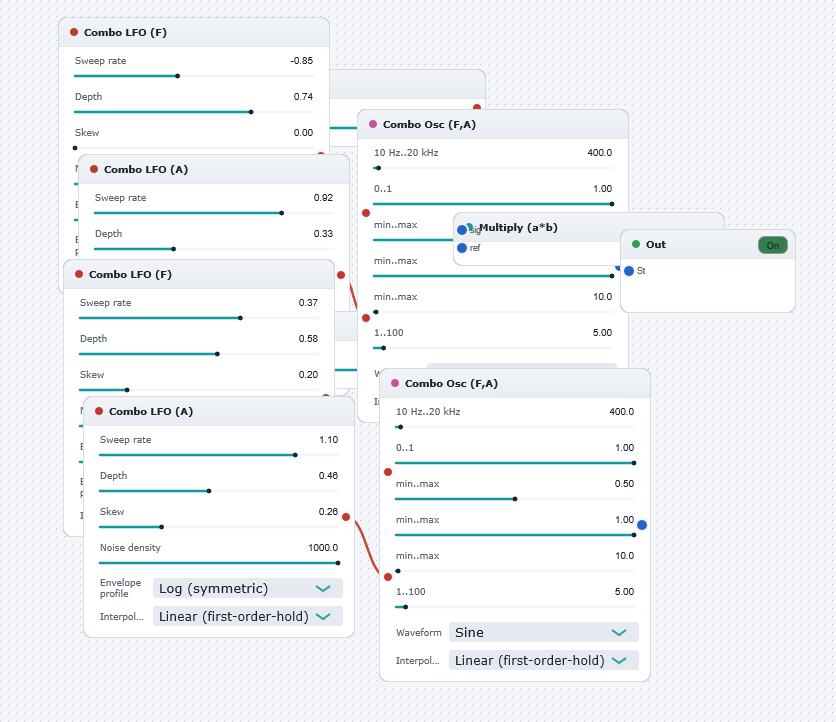Adjust the Sweep rate slider valued 0.37
Image resolution: width=836 pixels, height=722 pixels.
(x=199, y=318)
